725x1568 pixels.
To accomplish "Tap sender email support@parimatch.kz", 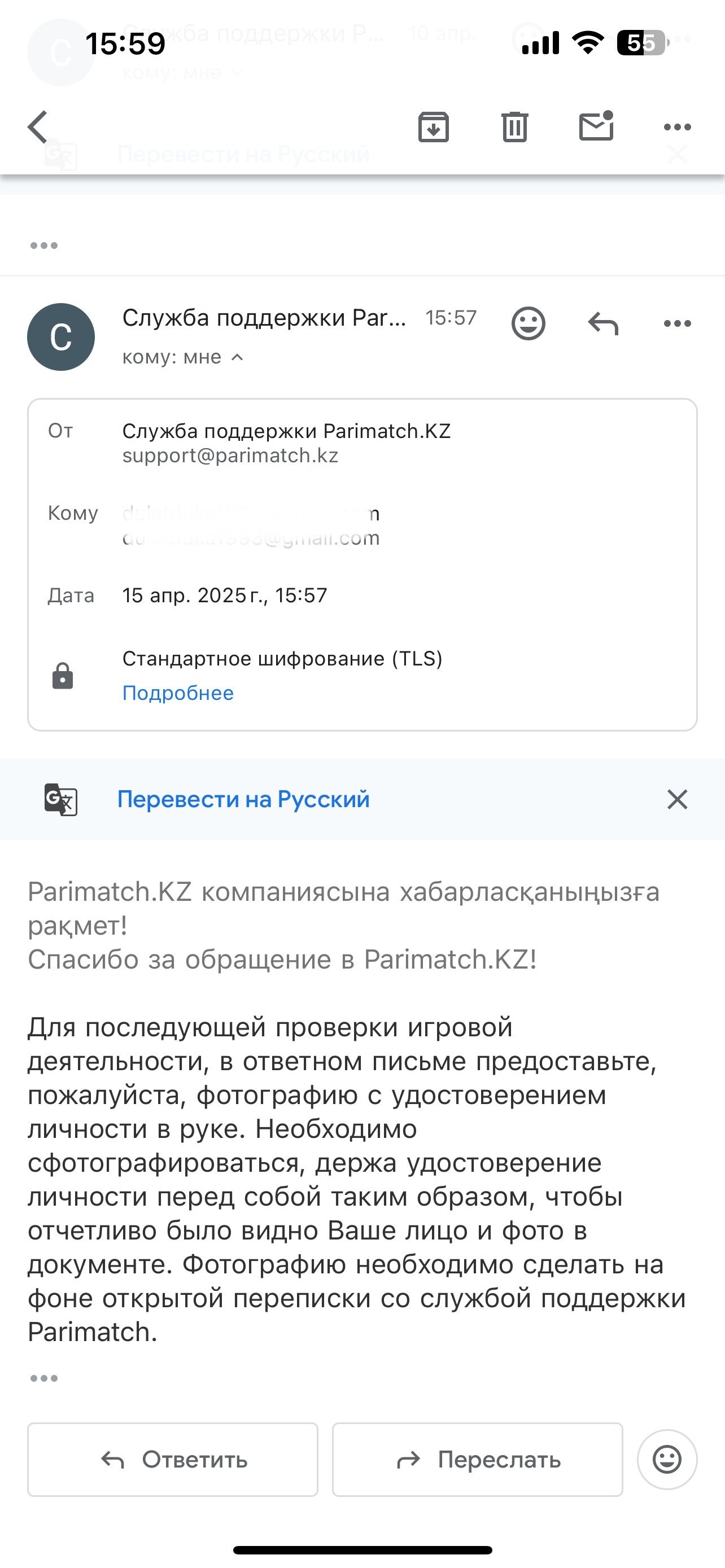I will coord(230,455).
